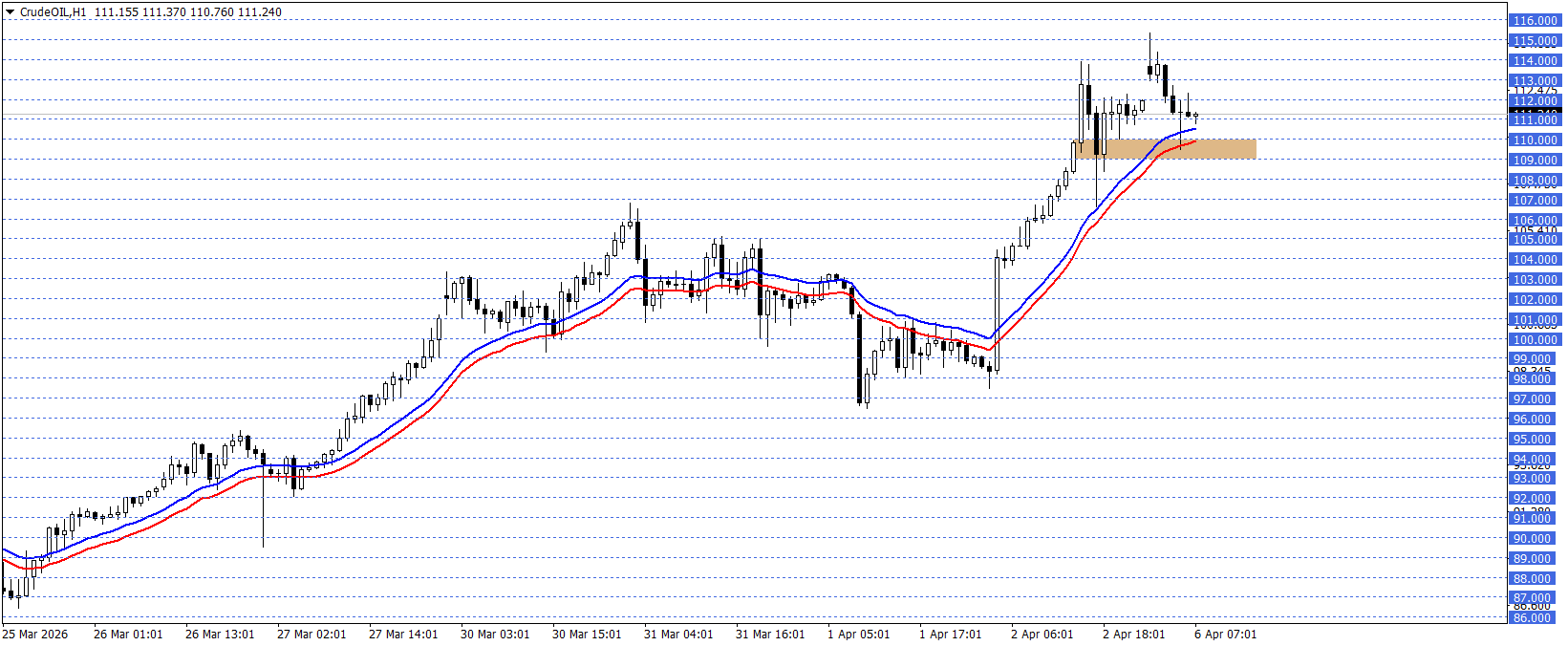
Task: Click the 88.000 price level label
Action: click(1535, 579)
